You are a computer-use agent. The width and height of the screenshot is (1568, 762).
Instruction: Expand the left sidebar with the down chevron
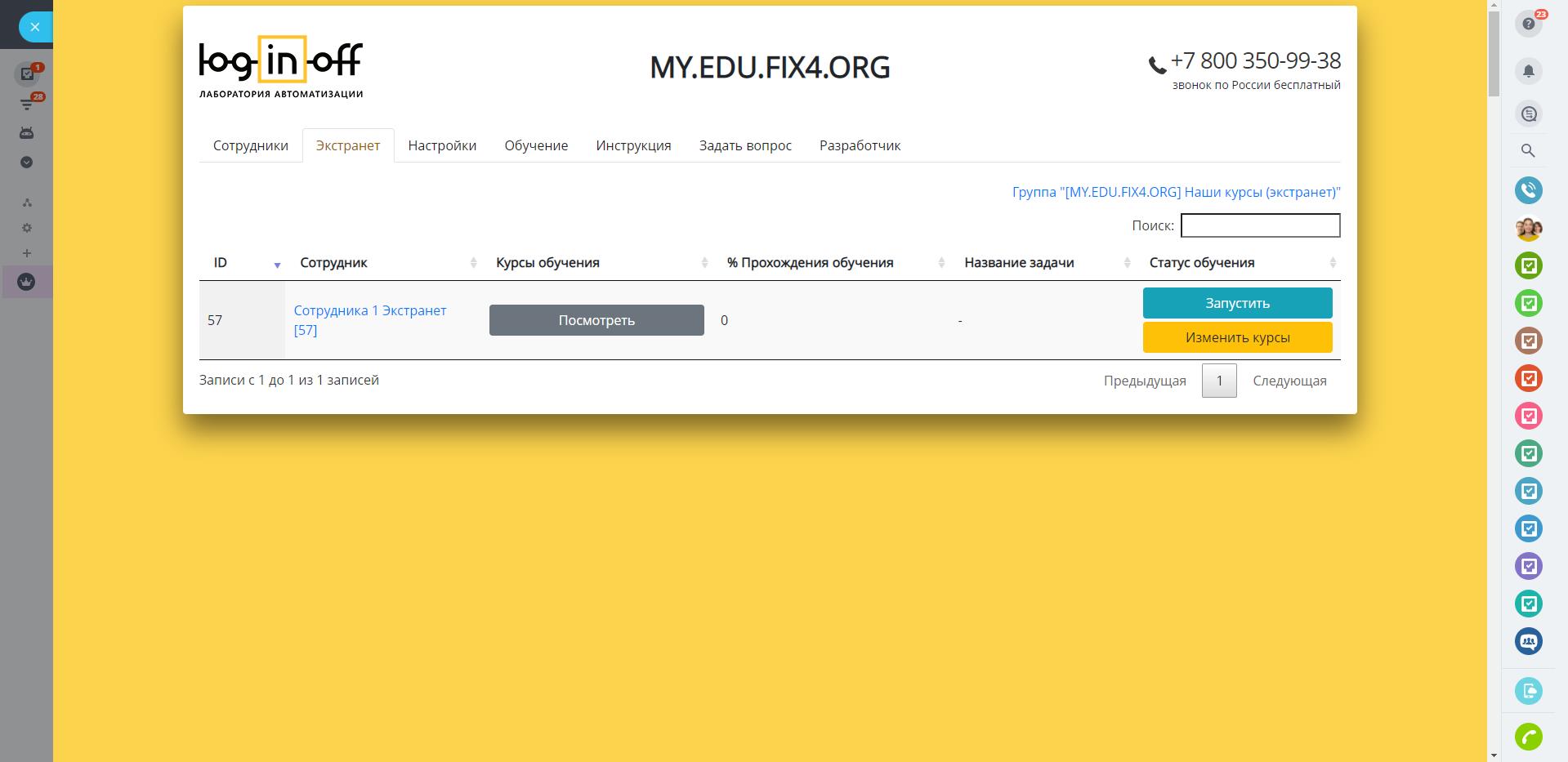[26, 163]
